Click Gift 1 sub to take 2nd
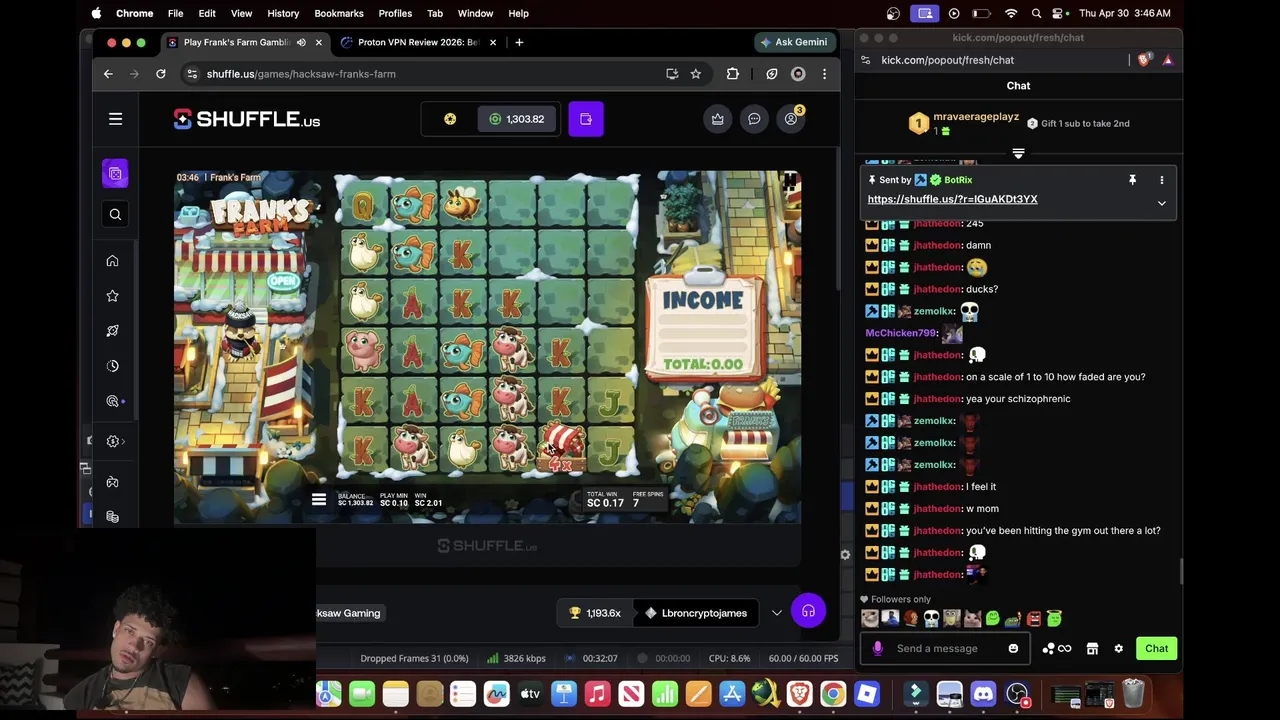The width and height of the screenshot is (1280, 720). 1078,124
